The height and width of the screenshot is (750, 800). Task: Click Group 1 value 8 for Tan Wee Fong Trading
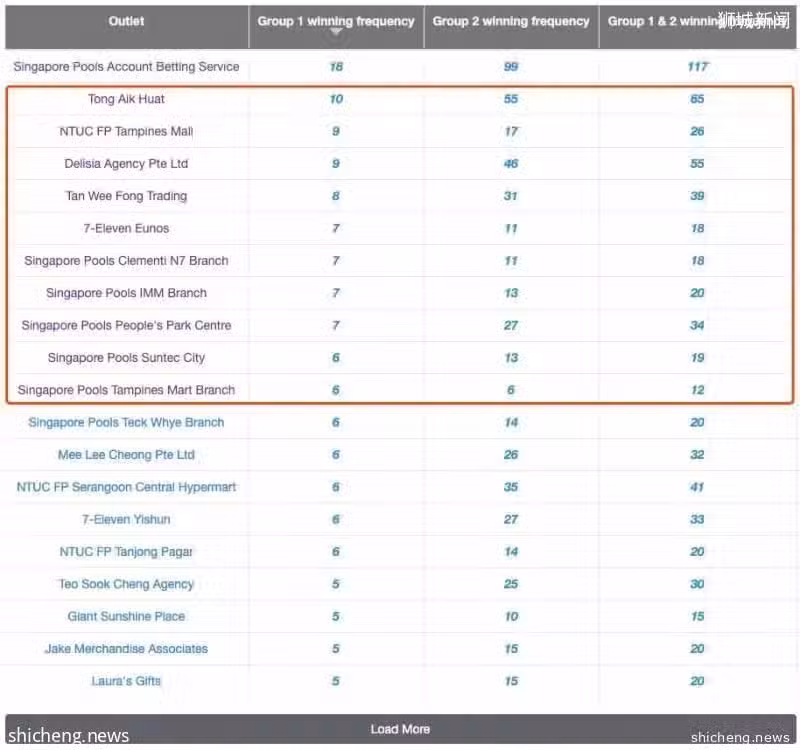point(336,196)
